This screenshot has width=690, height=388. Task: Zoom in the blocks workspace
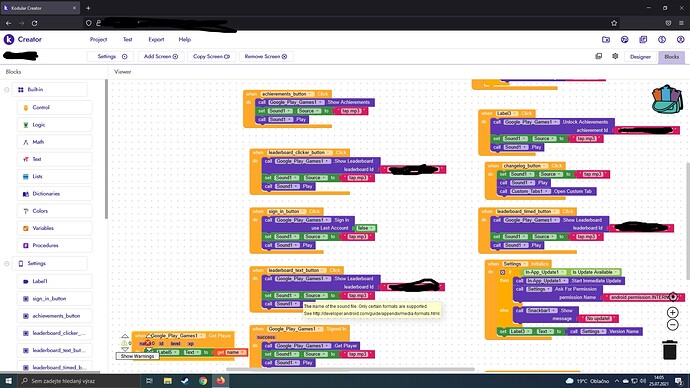[x=672, y=312]
